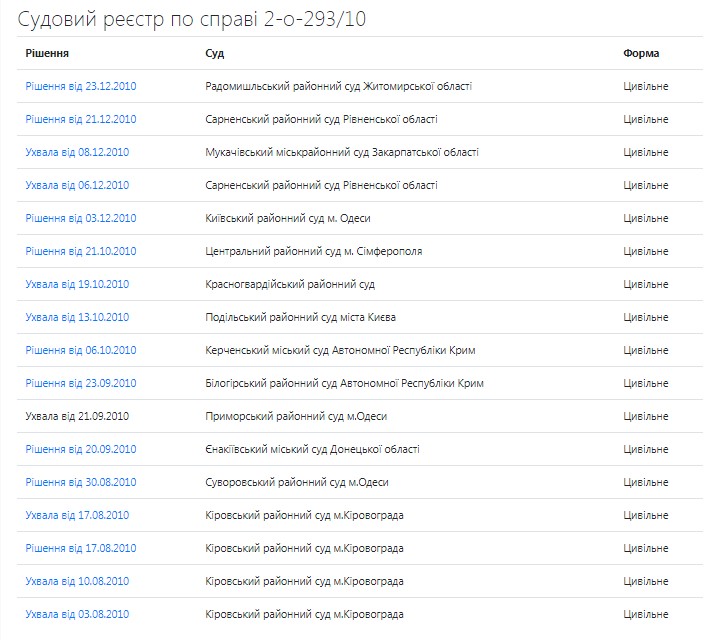Select the Ухвала від 19.10.2010 link
The width and height of the screenshot is (712, 640).
click(77, 284)
